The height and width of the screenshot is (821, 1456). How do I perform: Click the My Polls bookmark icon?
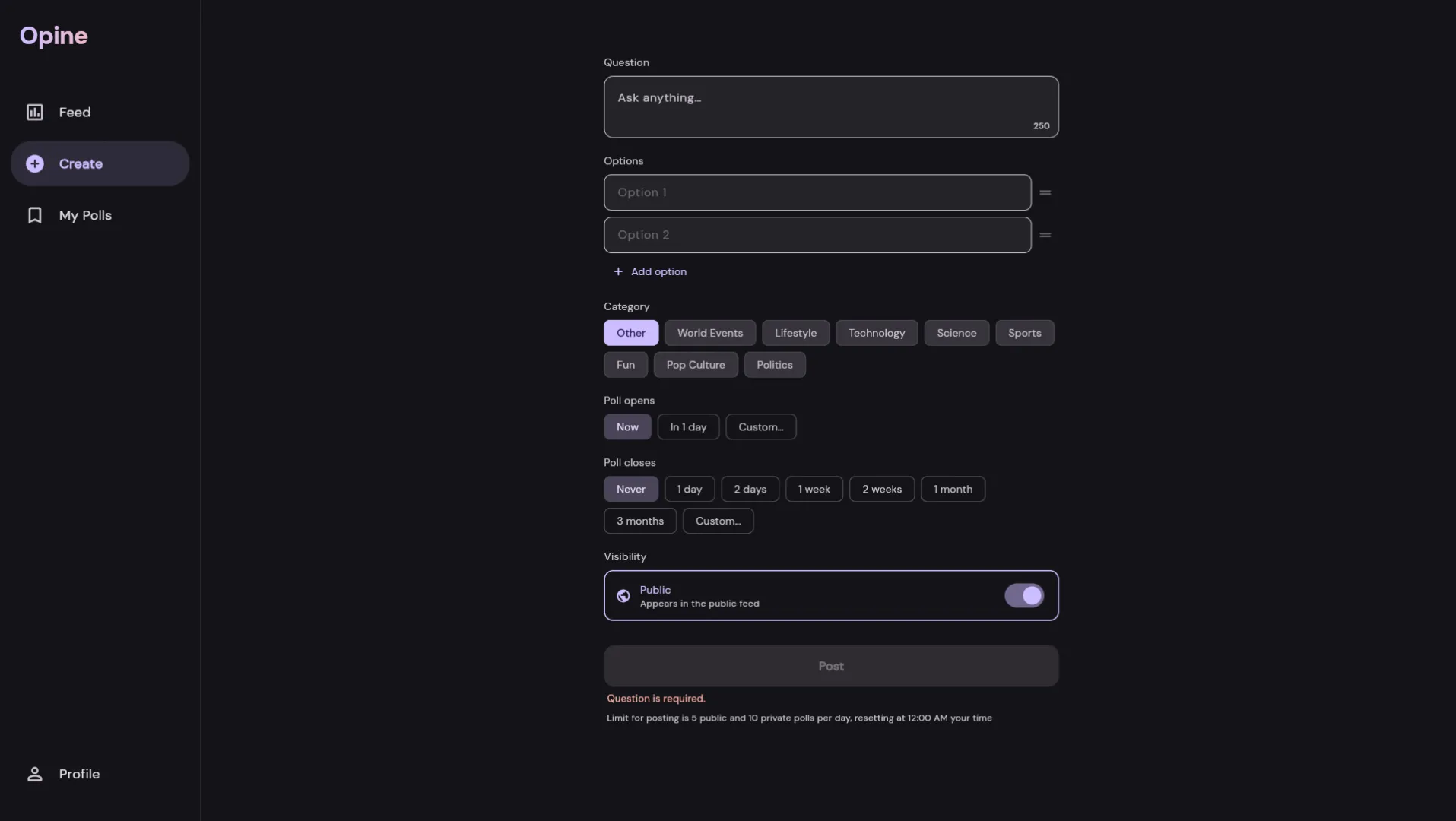point(35,216)
